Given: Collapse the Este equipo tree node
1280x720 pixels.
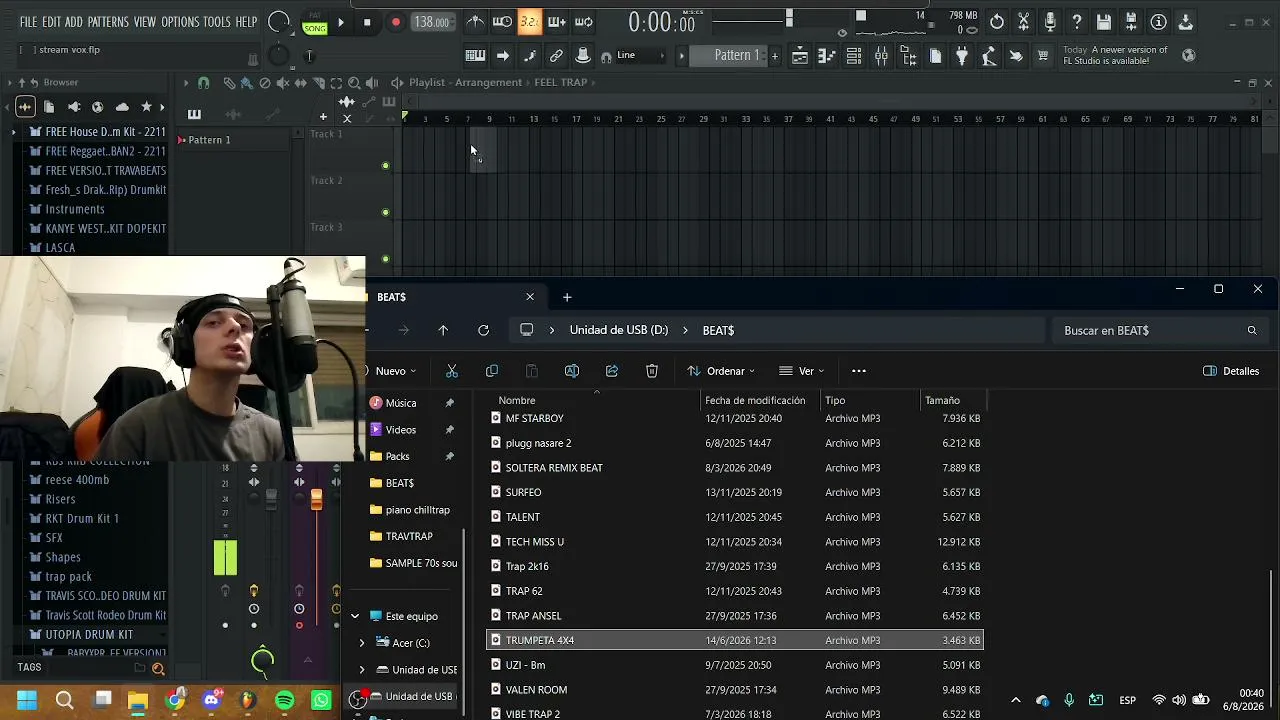Looking at the screenshot, I should [x=355, y=616].
